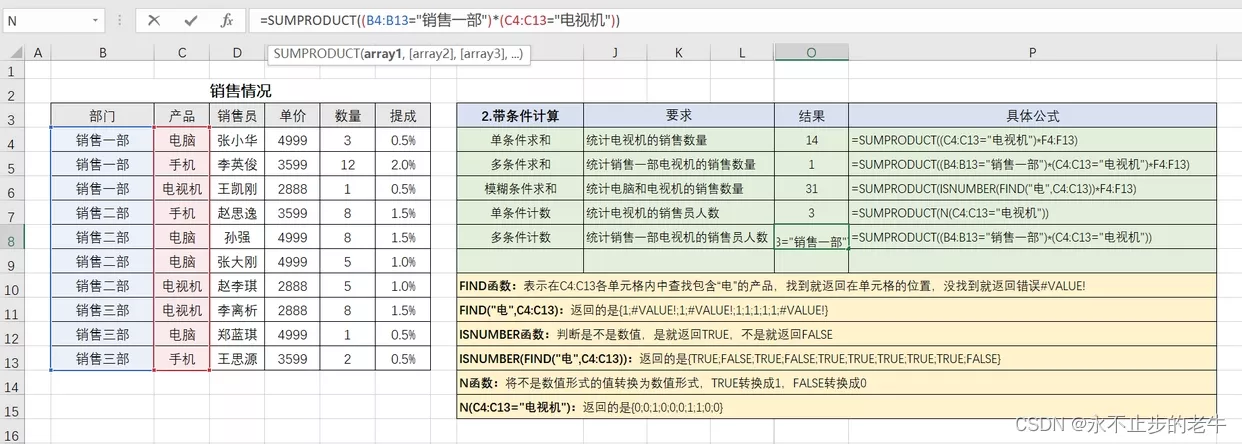This screenshot has width=1242, height=444.
Task: Select all cells via corner triangle
Action: tap(12, 53)
